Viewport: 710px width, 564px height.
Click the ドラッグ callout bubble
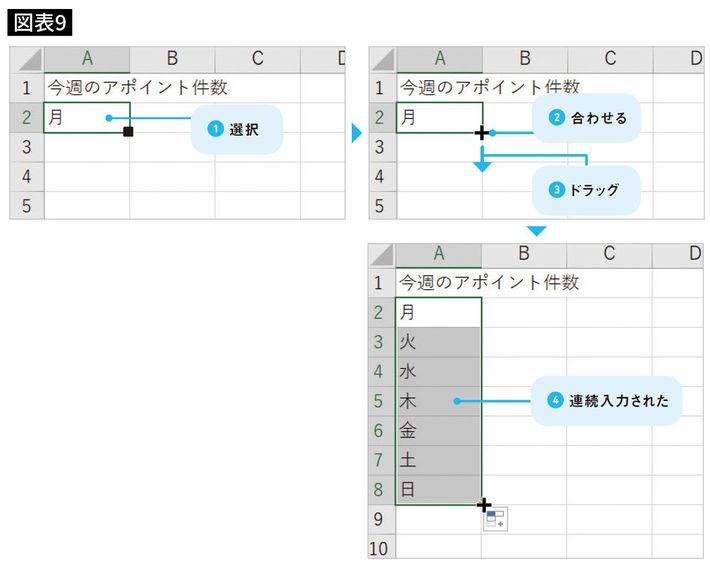point(586,188)
